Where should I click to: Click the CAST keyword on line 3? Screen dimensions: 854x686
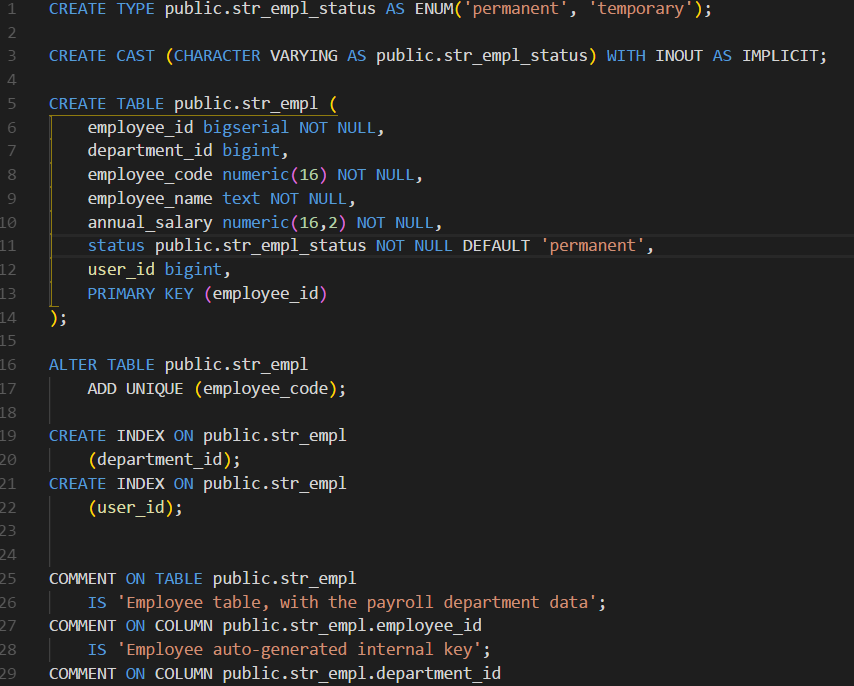tap(136, 56)
